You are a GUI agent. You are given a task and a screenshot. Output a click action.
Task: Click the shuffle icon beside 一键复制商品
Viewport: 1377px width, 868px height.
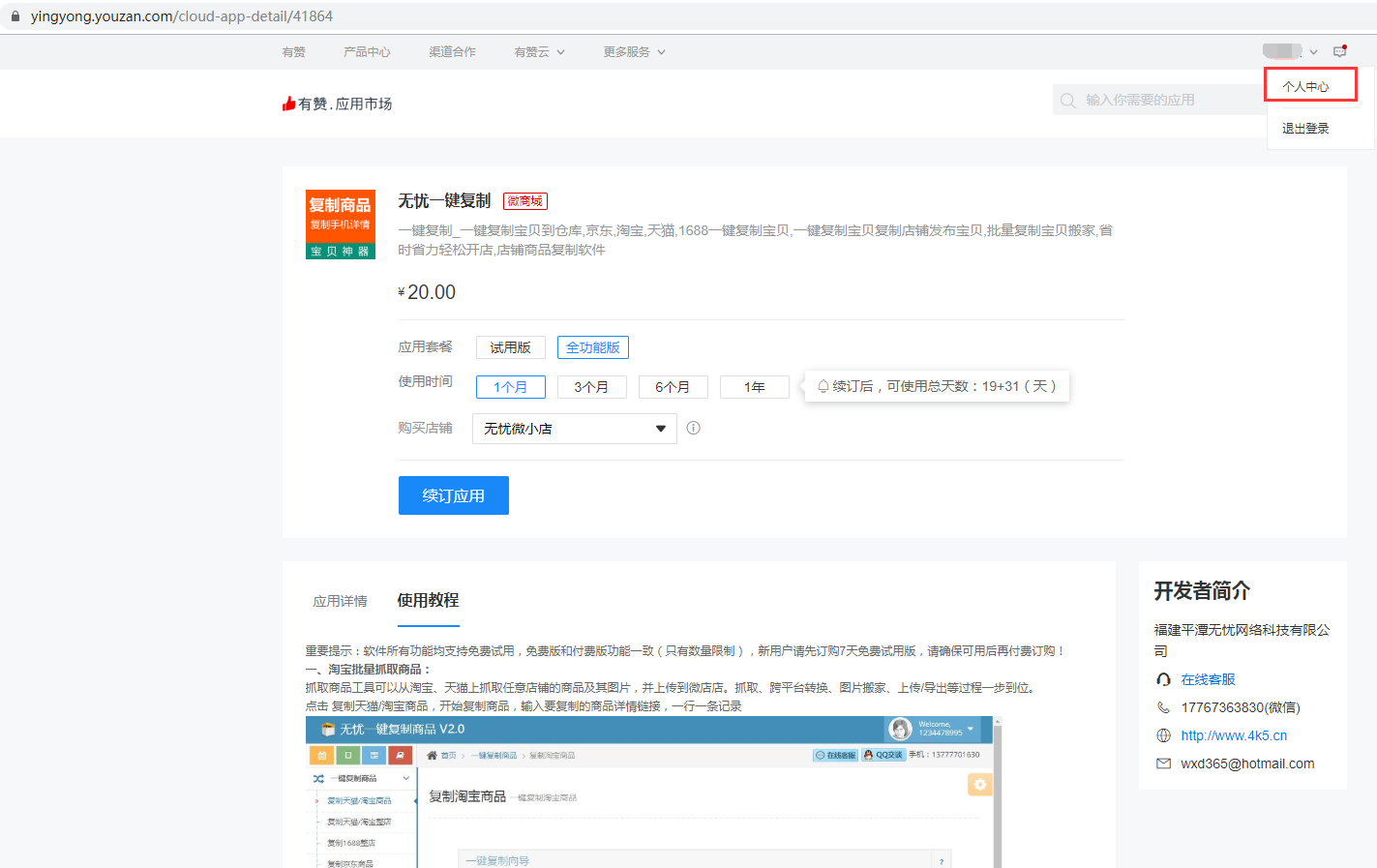(318, 778)
